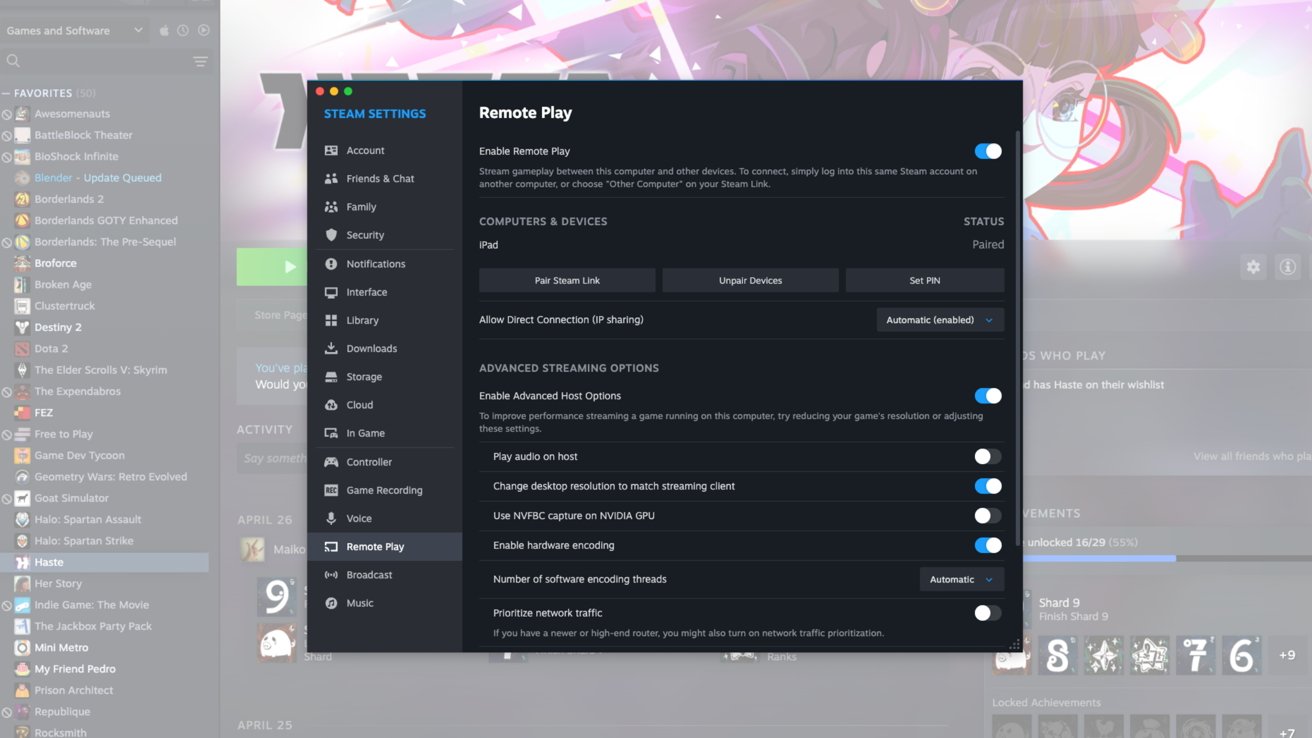1312x738 pixels.
Task: Click the +9 more achievements button
Action: [x=1287, y=655]
